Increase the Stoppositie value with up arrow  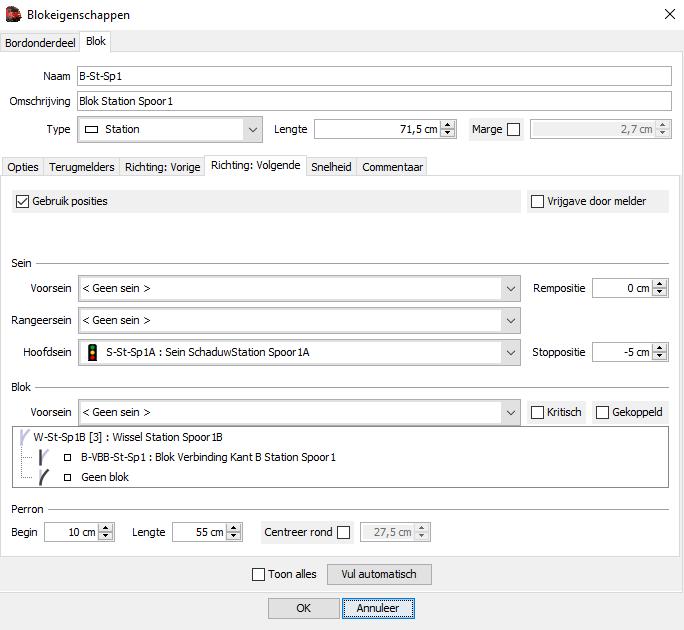(660, 348)
